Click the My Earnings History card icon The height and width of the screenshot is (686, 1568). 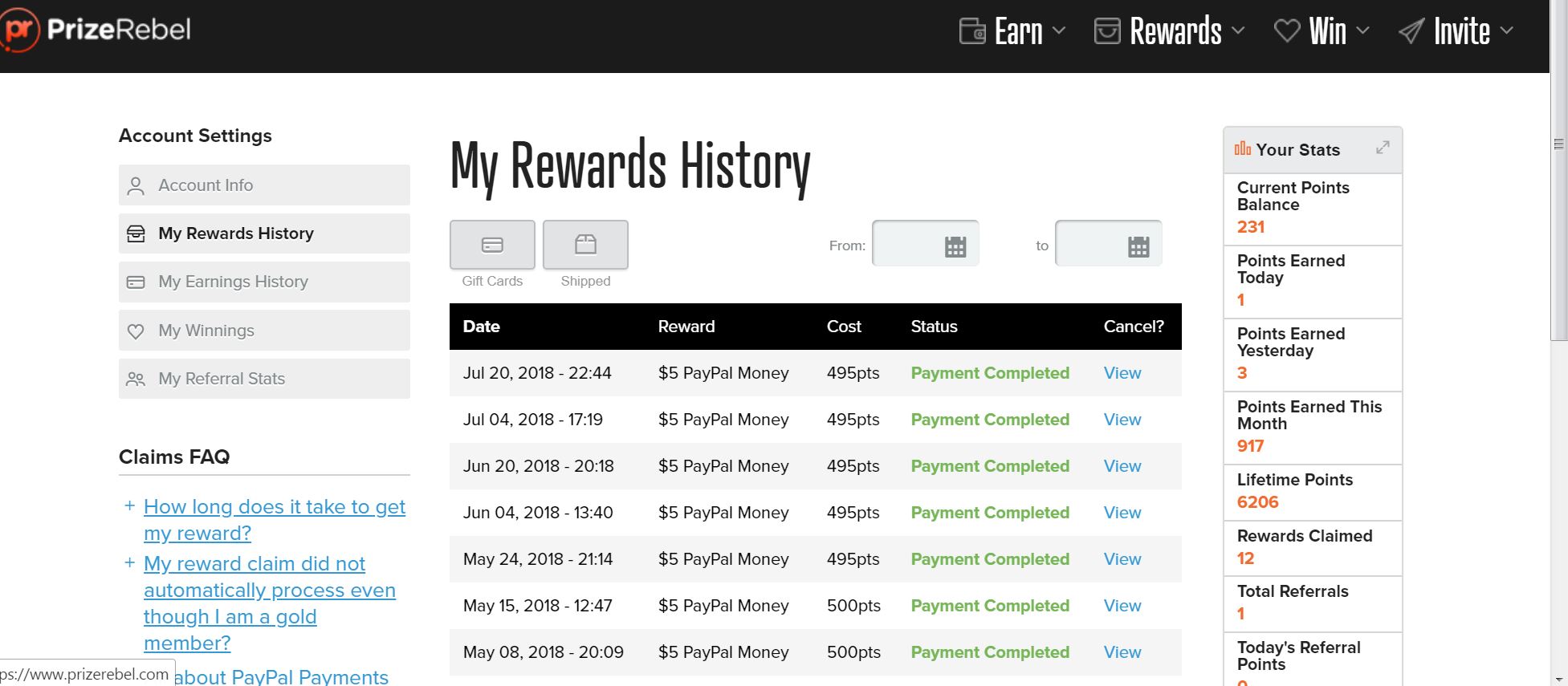point(136,282)
